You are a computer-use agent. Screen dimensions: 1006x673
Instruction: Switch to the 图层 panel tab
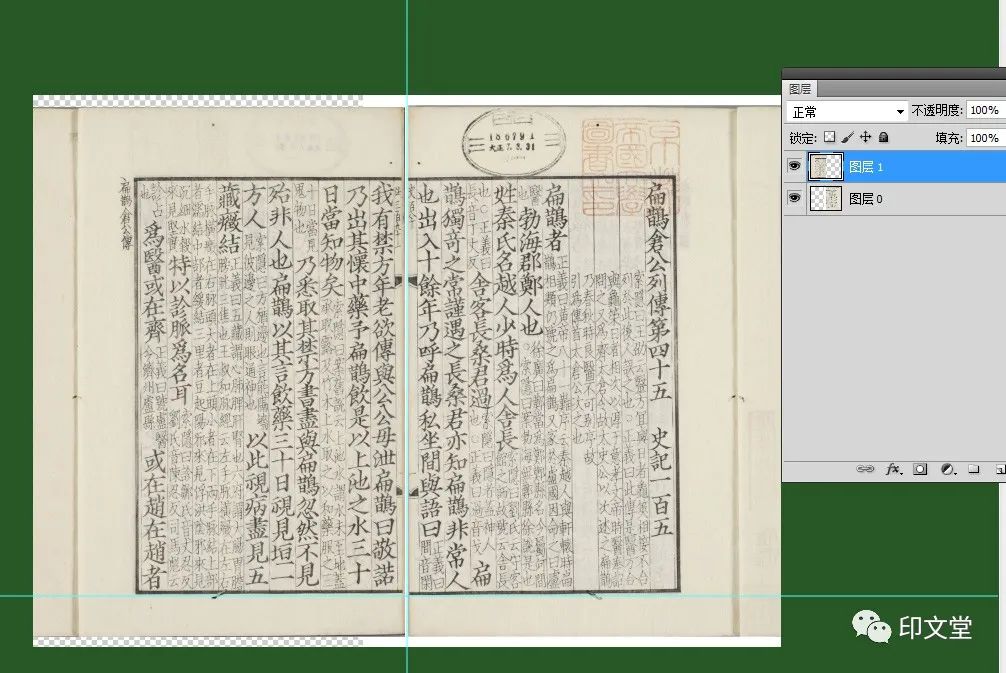(800, 89)
